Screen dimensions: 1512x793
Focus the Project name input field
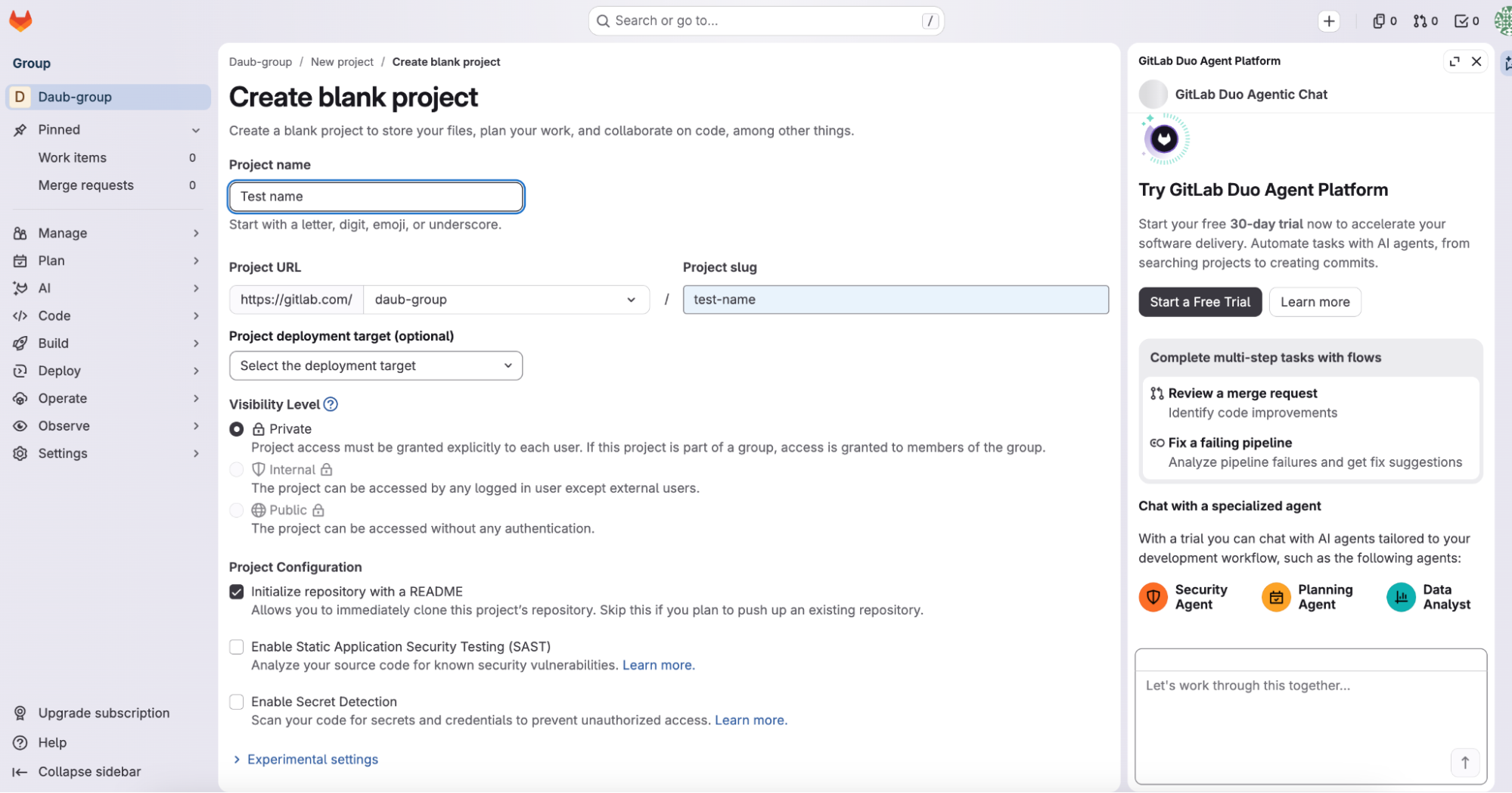[376, 197]
